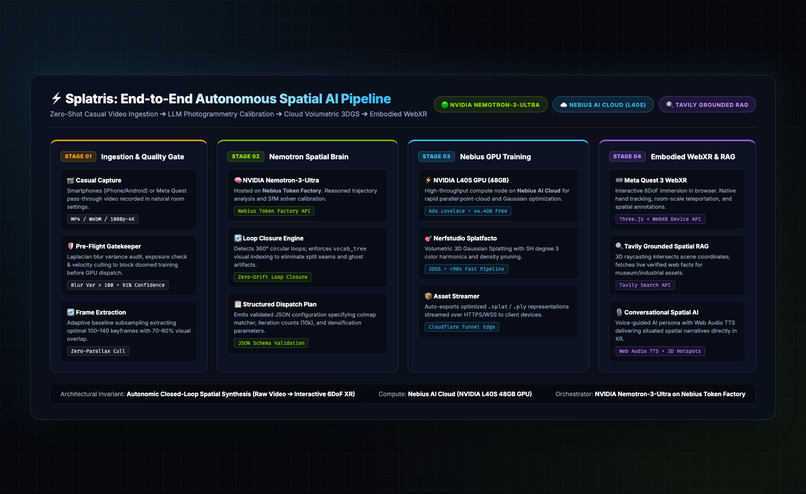This screenshot has width=806, height=494.
Task: Click the camera icon next to Casual Capture
Action: point(70,180)
